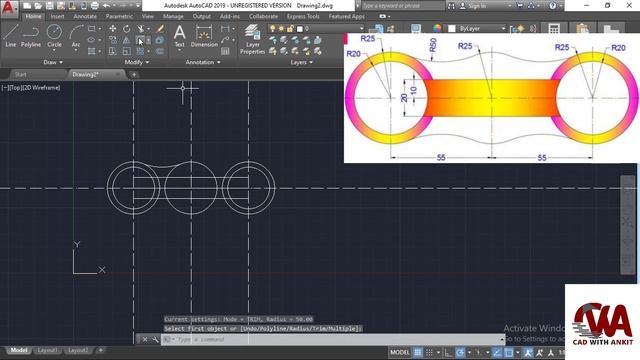Switch to the Layout1 tab

tap(47, 350)
